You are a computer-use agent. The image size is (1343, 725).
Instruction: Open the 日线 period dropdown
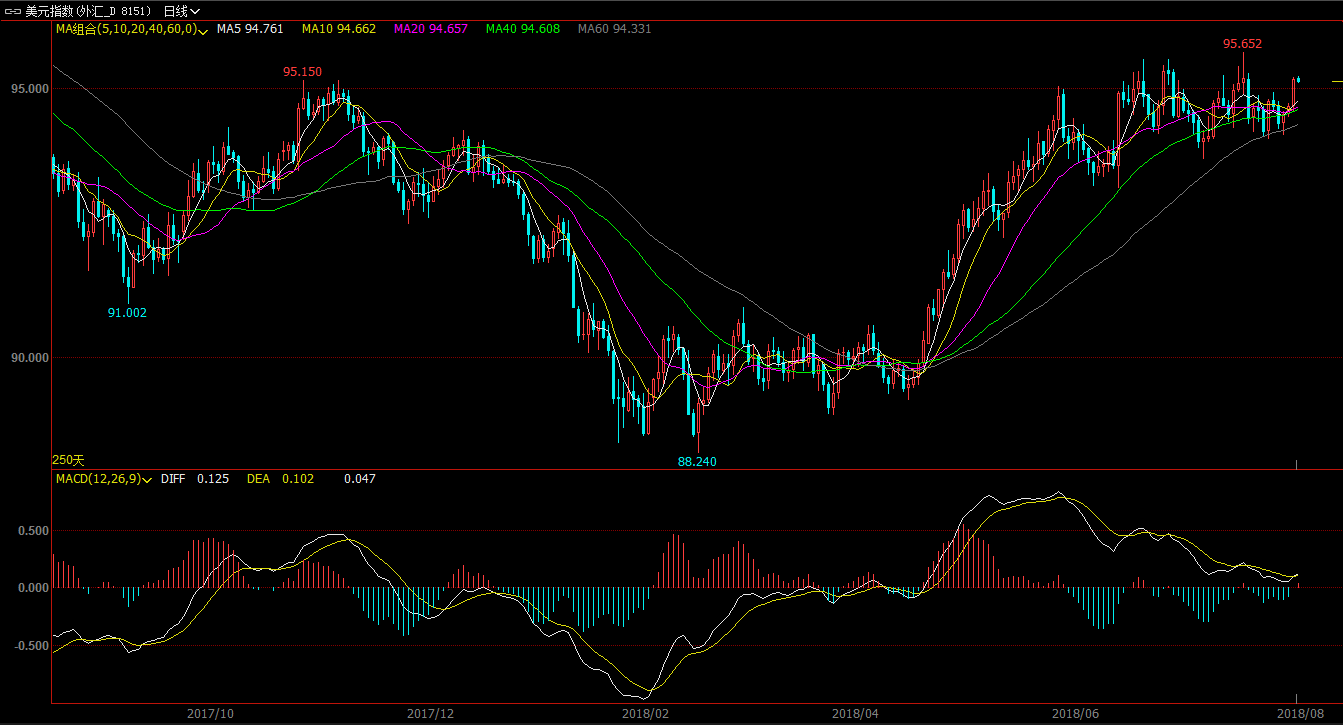180,11
